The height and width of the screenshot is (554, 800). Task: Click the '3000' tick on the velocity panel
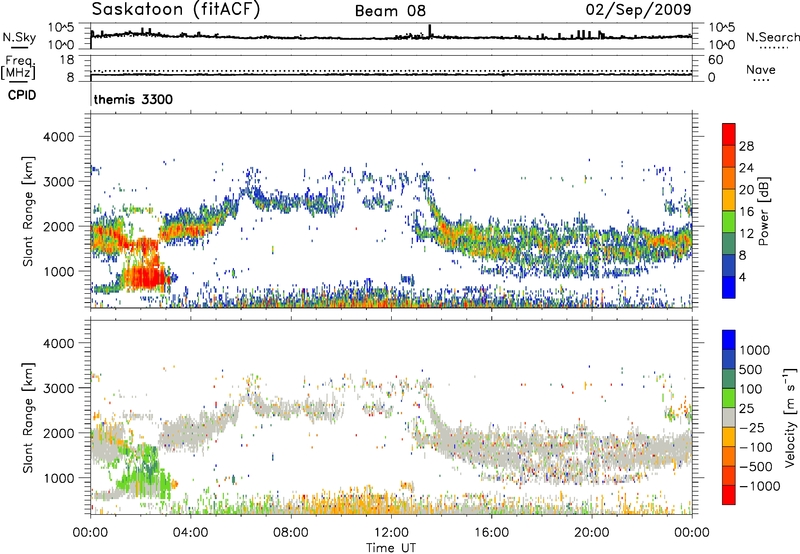click(x=58, y=388)
